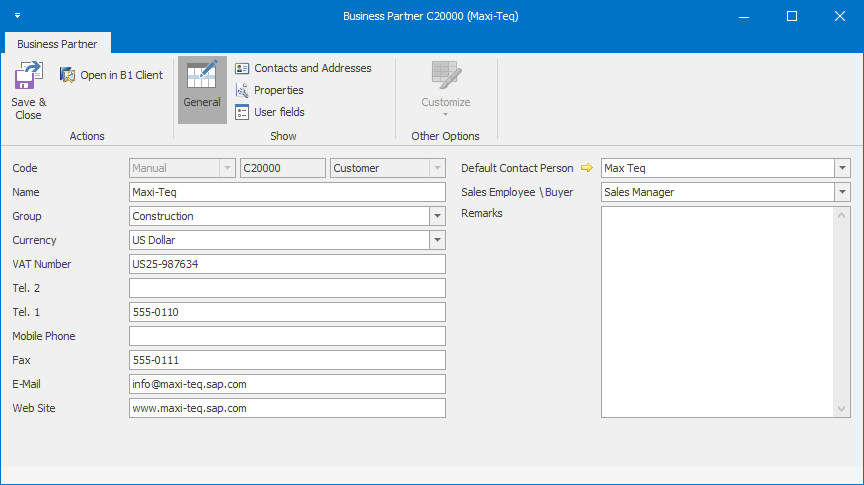Click the Default Contact Person label
Screen dimensions: 864x485
(517, 168)
